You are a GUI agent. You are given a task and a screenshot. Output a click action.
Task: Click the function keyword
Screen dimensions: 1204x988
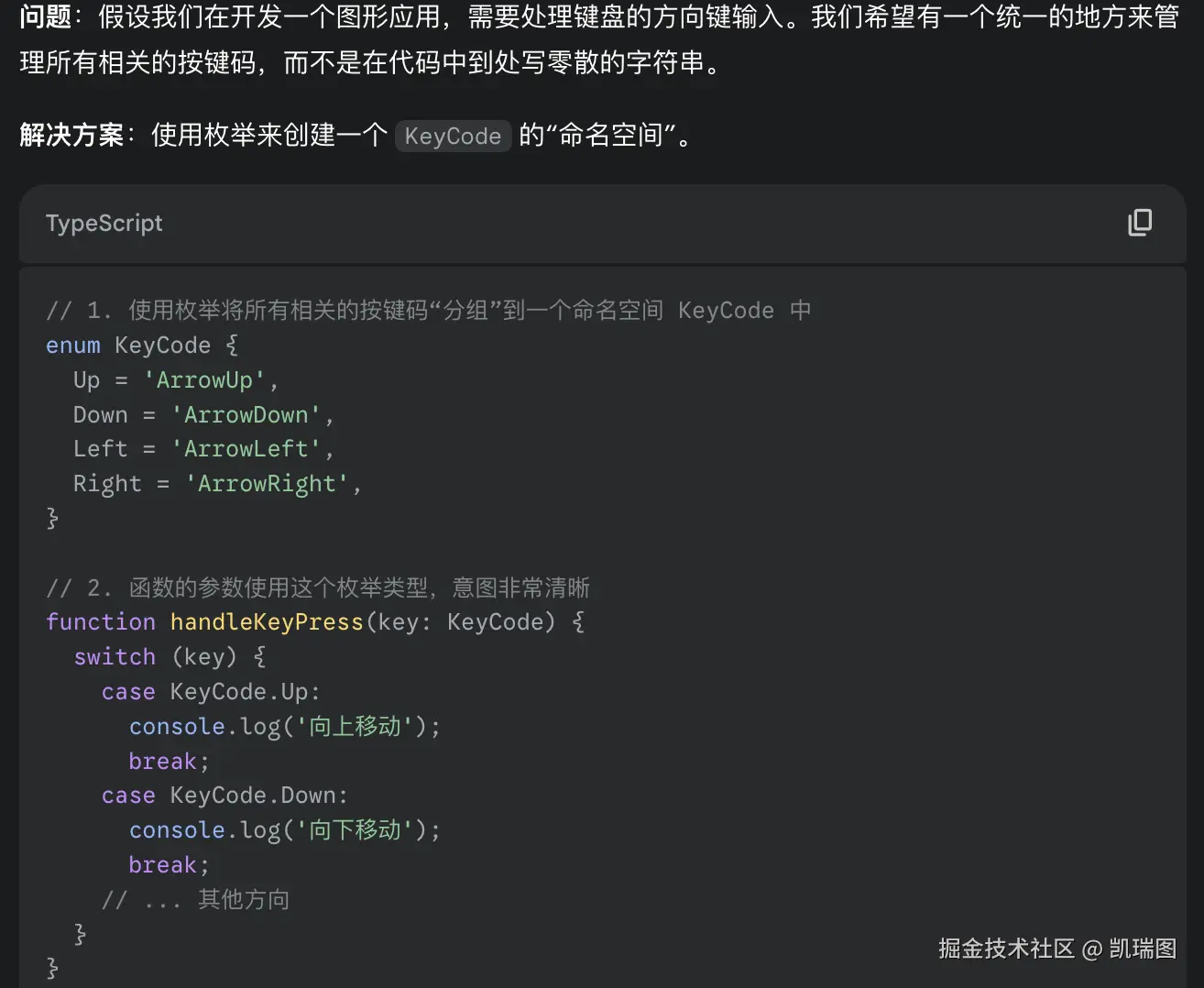pyautogui.click(x=101, y=622)
